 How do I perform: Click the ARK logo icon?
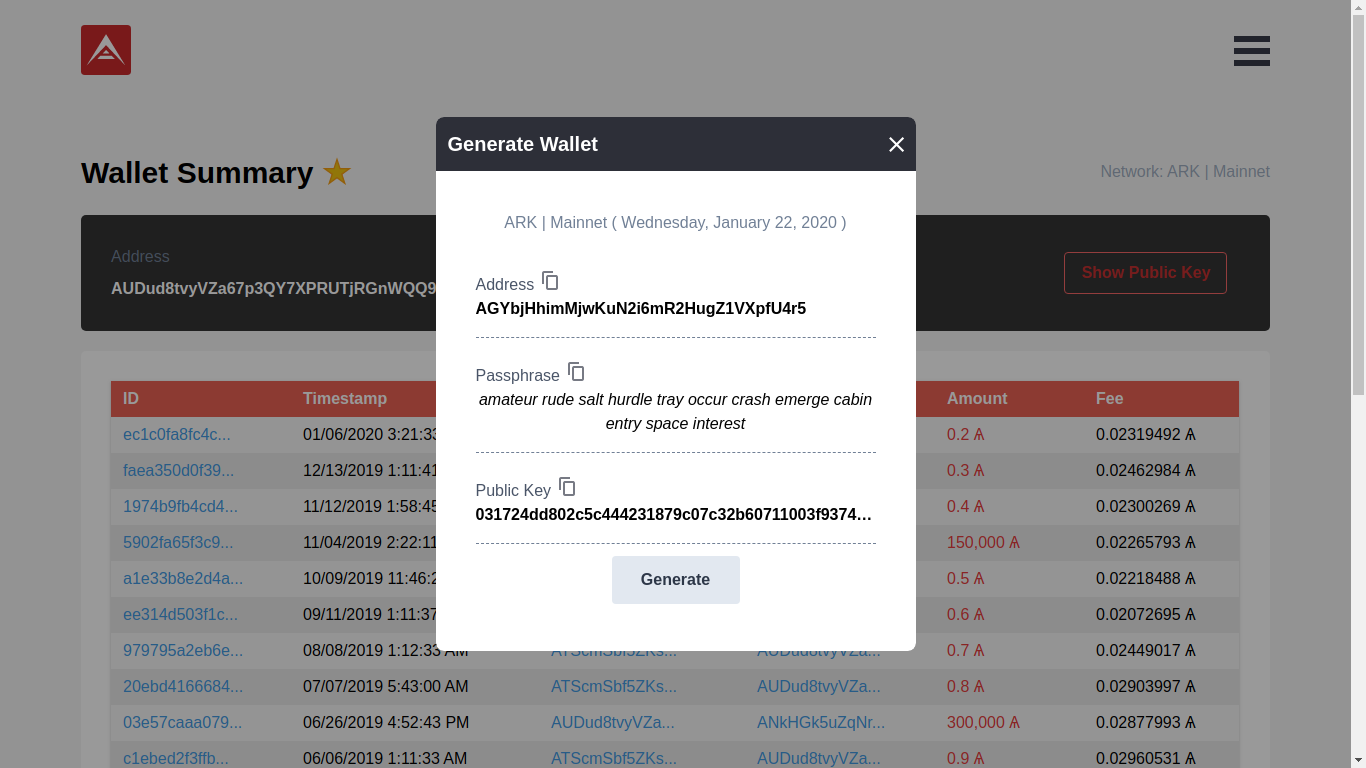(106, 50)
